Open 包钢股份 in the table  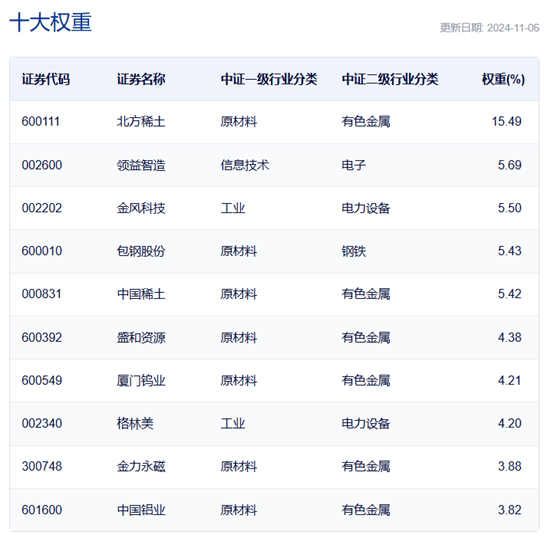coord(141,251)
